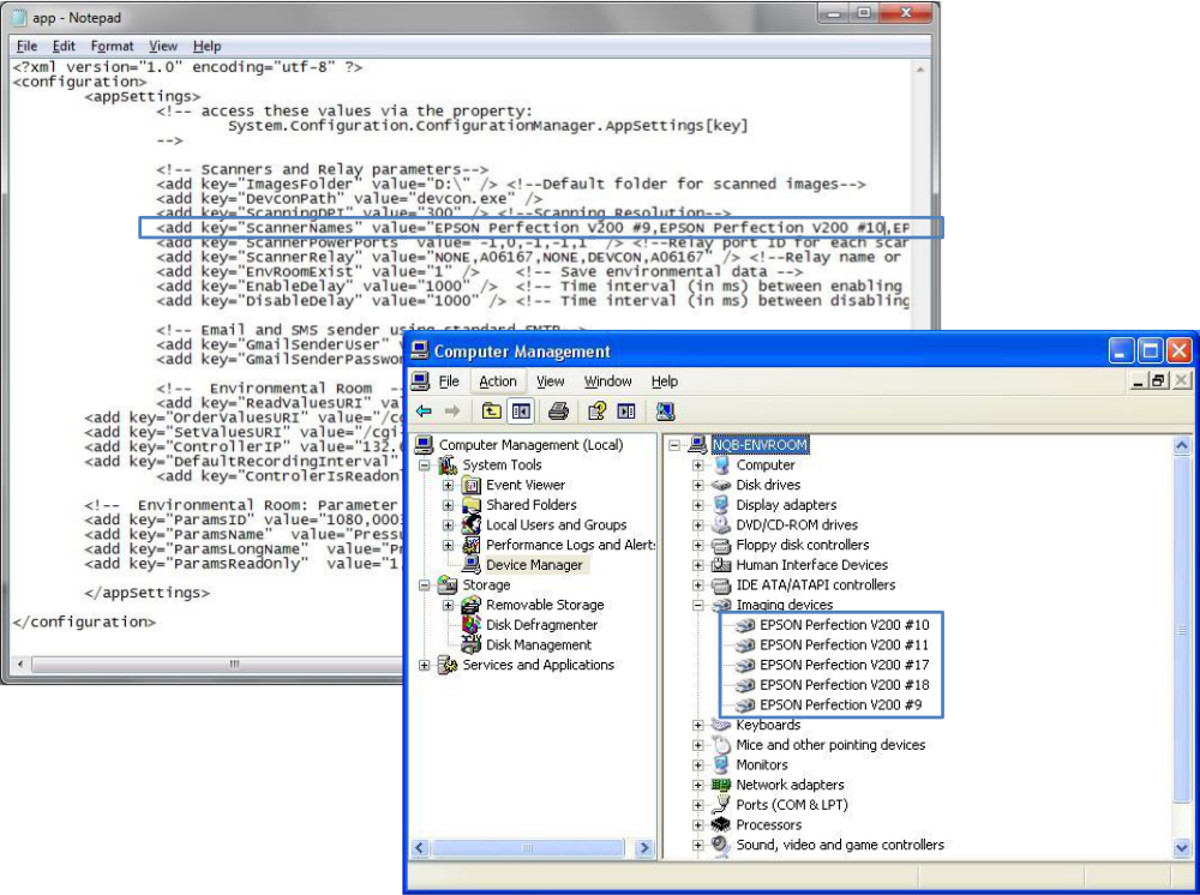Select Disk Management under Storage
The image size is (1200, 895).
click(x=538, y=645)
